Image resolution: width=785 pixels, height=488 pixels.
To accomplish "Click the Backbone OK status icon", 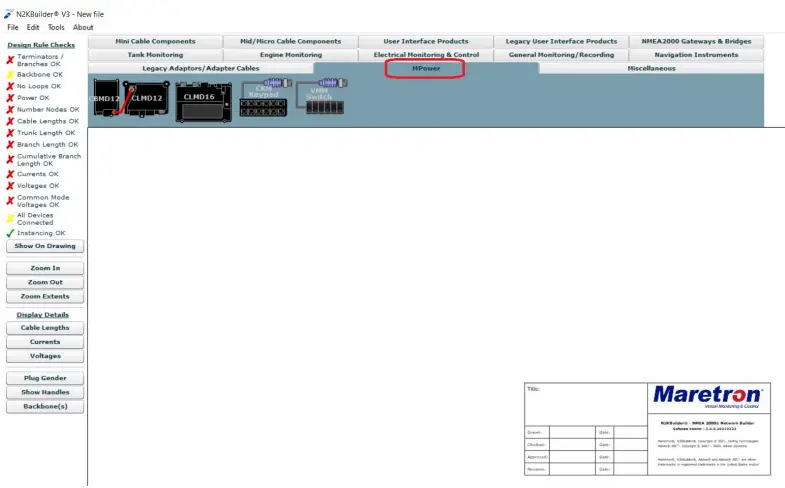I will (10, 75).
